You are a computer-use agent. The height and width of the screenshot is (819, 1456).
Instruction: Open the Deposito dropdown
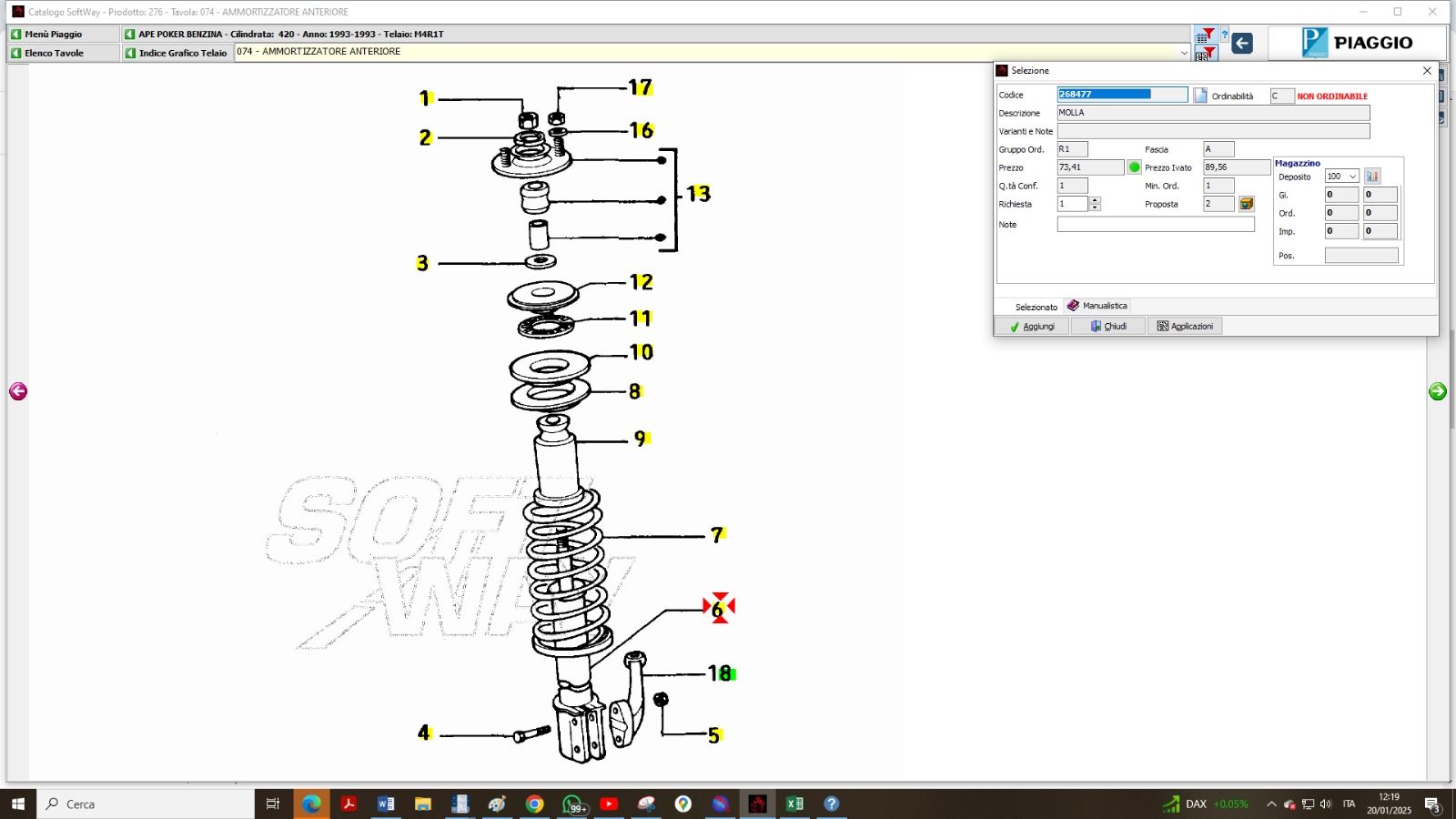1353,177
